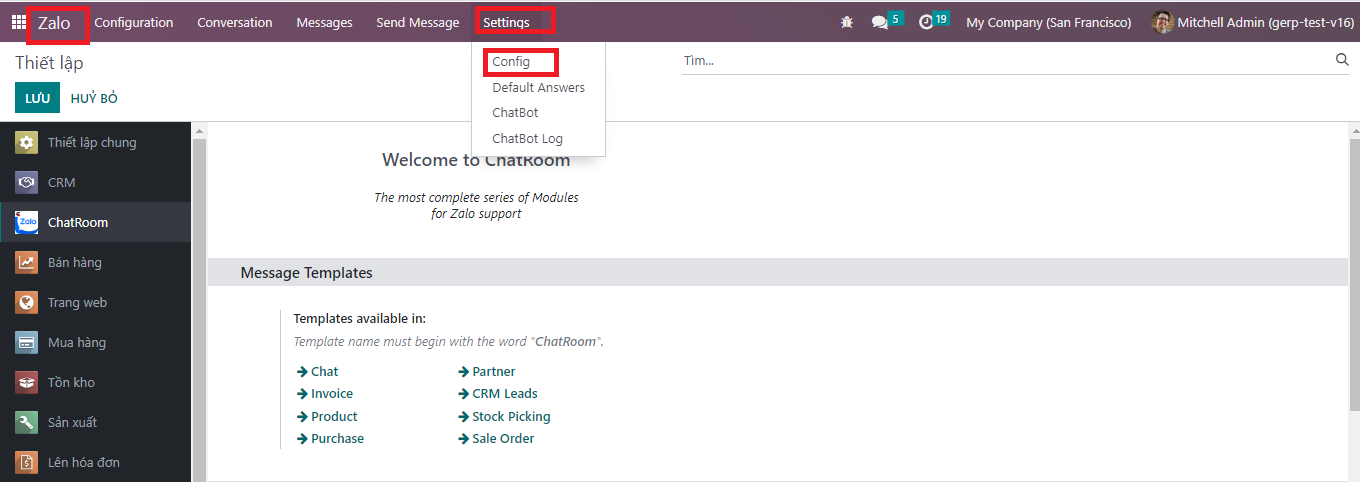Viewport: 1360px width, 482px height.
Task: Open the conversations chat bubble icon
Action: (x=880, y=22)
